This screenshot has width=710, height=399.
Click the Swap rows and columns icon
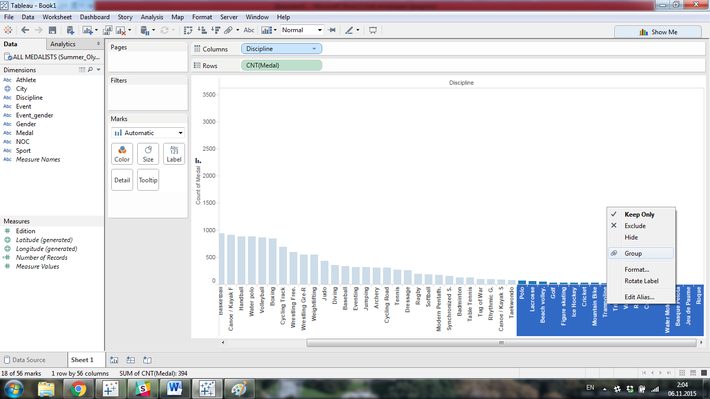tap(188, 30)
